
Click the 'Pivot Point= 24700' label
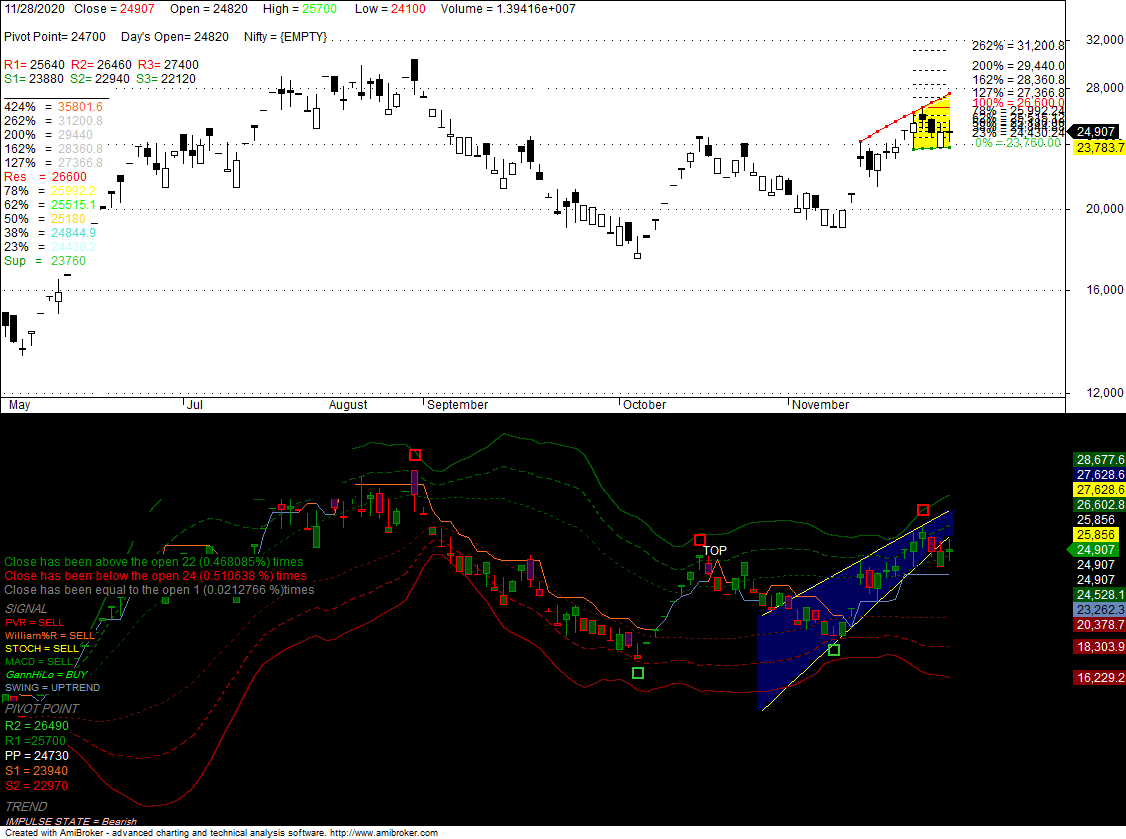[55, 37]
